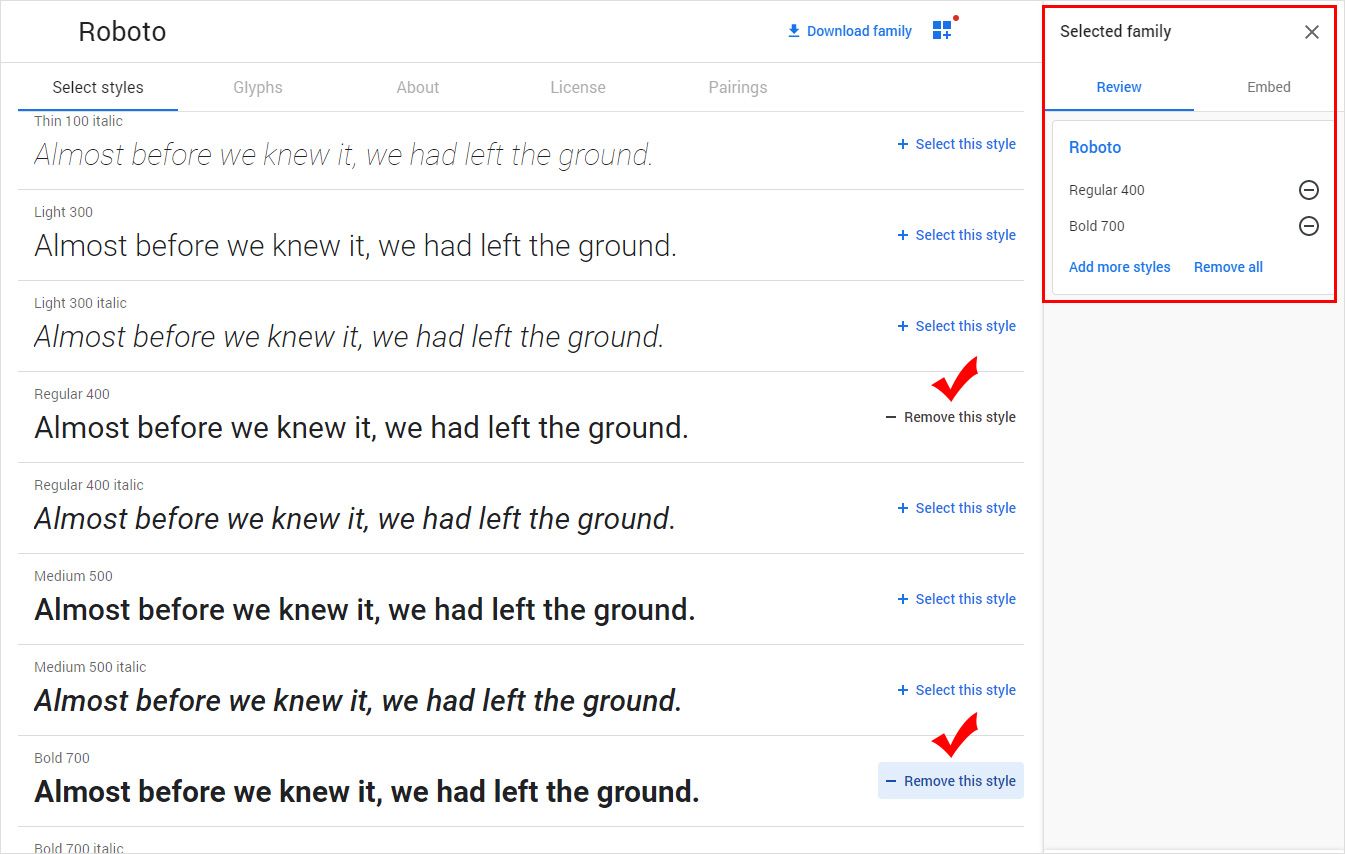
Task: Click the Regular 400 italic label
Action: 89,485
